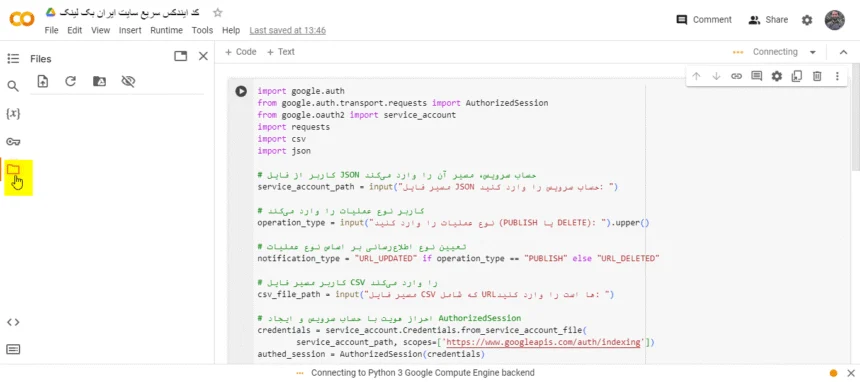Click the 'import google.auth' code line
The image size is (860, 382).
coord(301,91)
